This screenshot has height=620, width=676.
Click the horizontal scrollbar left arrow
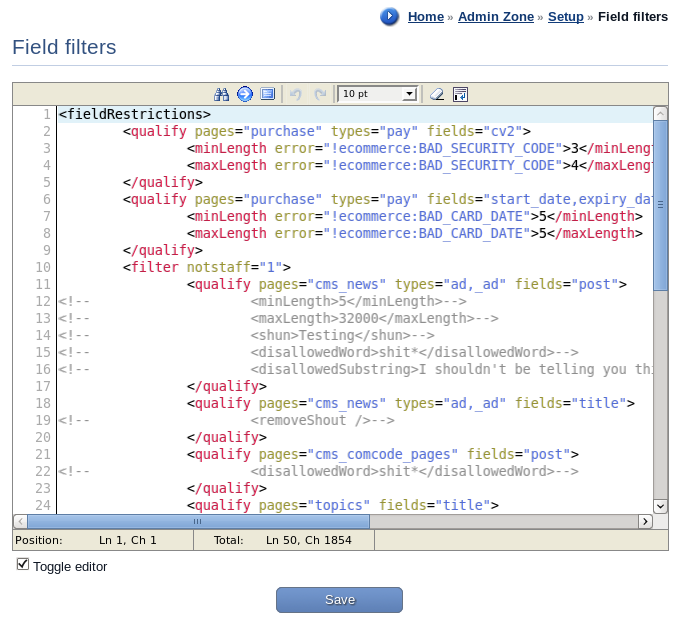[20, 521]
